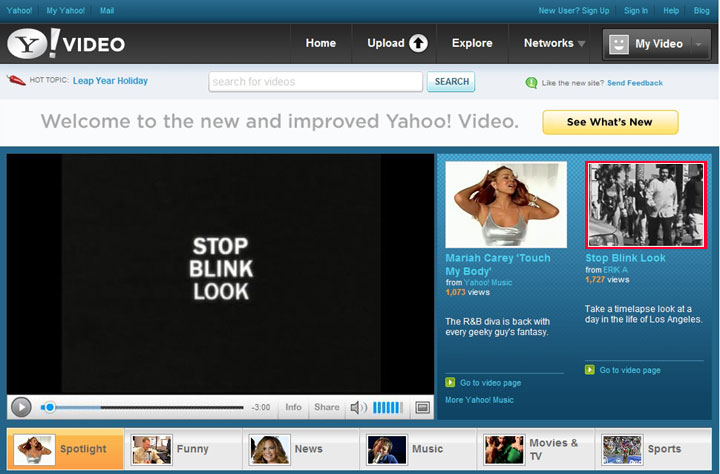Image resolution: width=720 pixels, height=474 pixels.
Task: Select the News category tab
Action: tap(300, 449)
